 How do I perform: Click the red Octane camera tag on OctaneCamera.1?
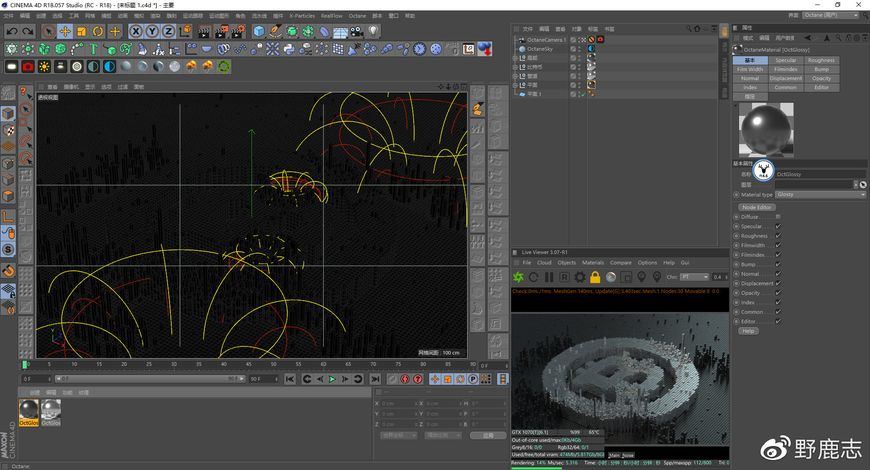[x=600, y=40]
